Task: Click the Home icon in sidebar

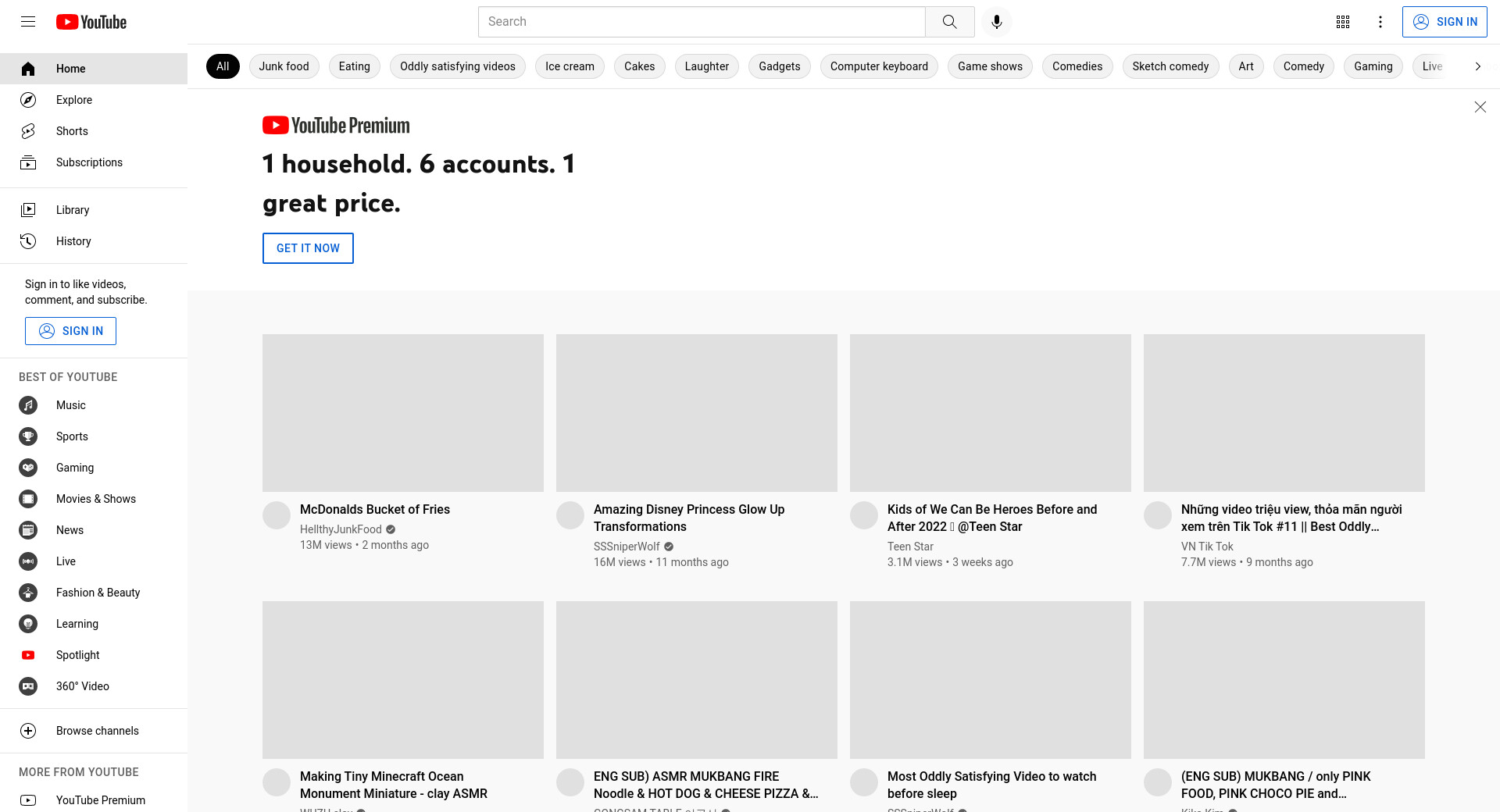Action: click(x=28, y=69)
